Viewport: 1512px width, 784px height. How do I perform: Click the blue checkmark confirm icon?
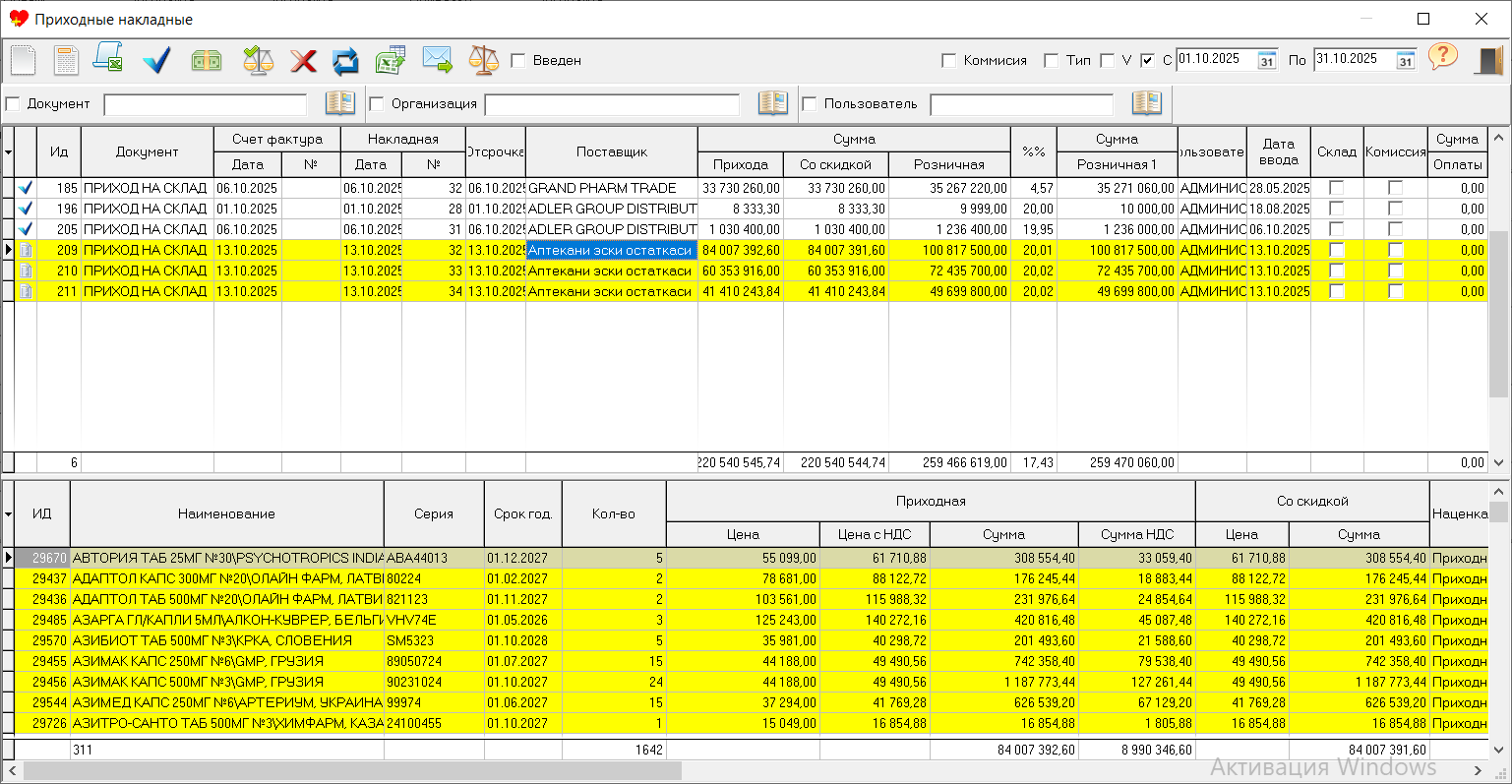tap(156, 61)
